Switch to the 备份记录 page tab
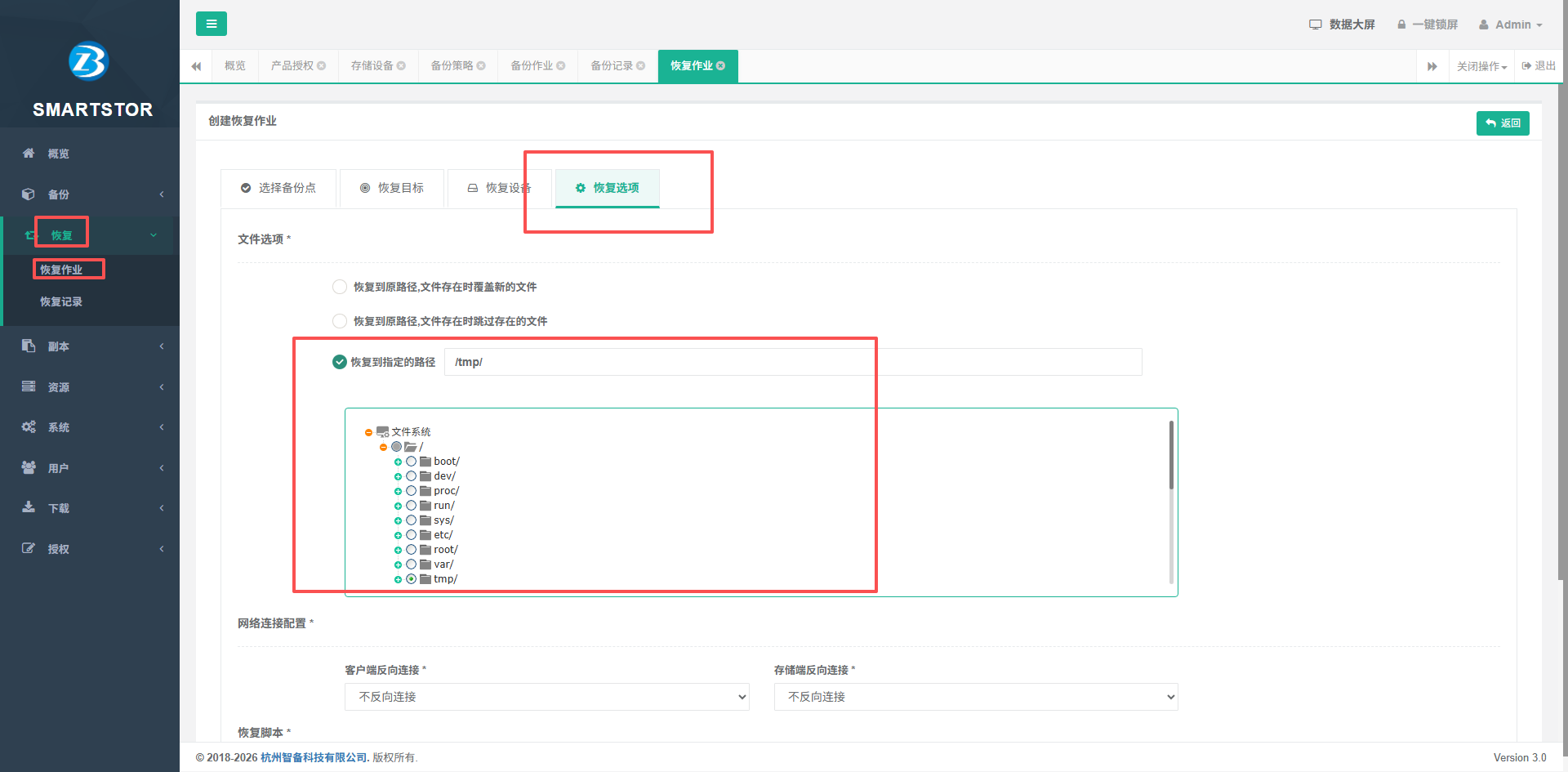Screen dimensions: 1568x772 (612, 66)
